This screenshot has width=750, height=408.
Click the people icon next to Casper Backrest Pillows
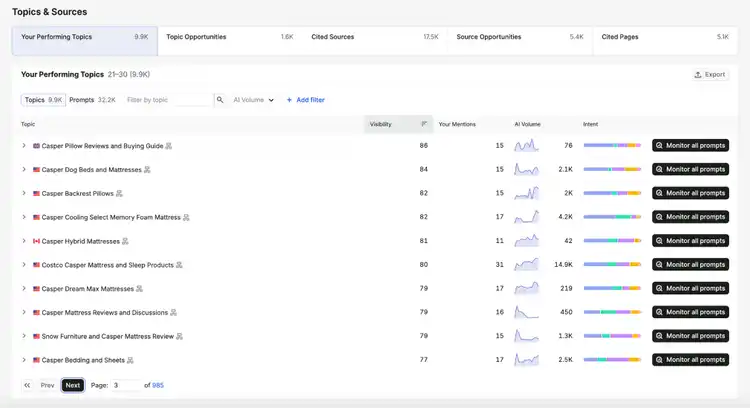[119, 194]
